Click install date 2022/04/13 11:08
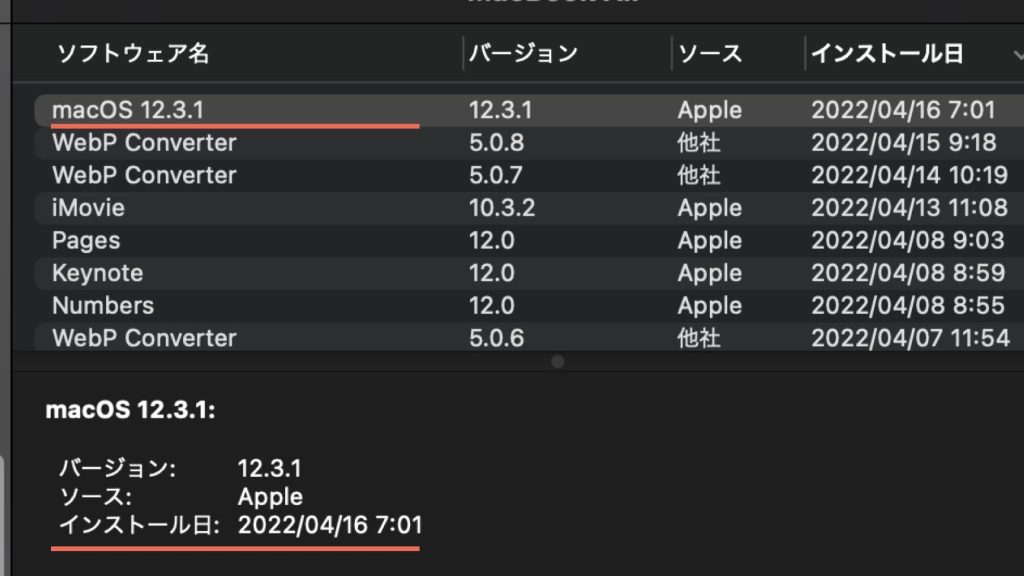Image resolution: width=1024 pixels, height=576 pixels. click(x=910, y=208)
